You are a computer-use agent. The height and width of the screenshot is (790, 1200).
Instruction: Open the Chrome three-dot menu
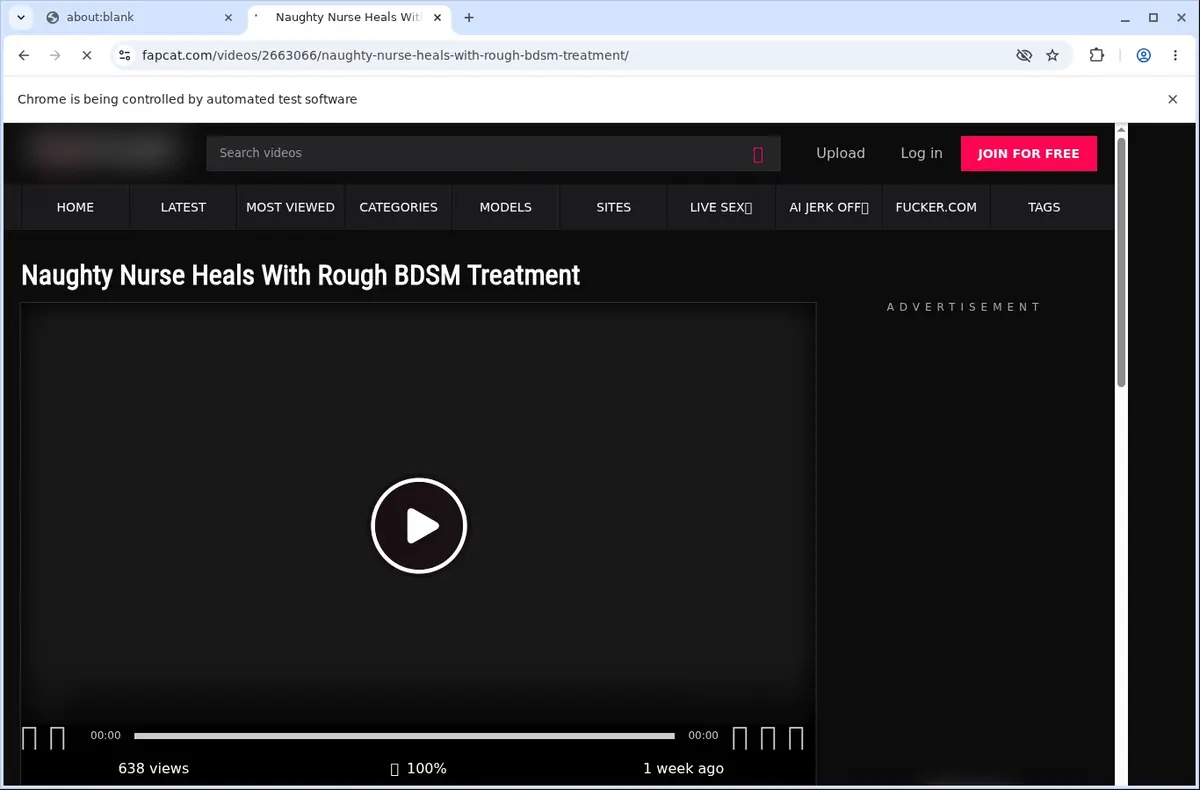(x=1175, y=56)
